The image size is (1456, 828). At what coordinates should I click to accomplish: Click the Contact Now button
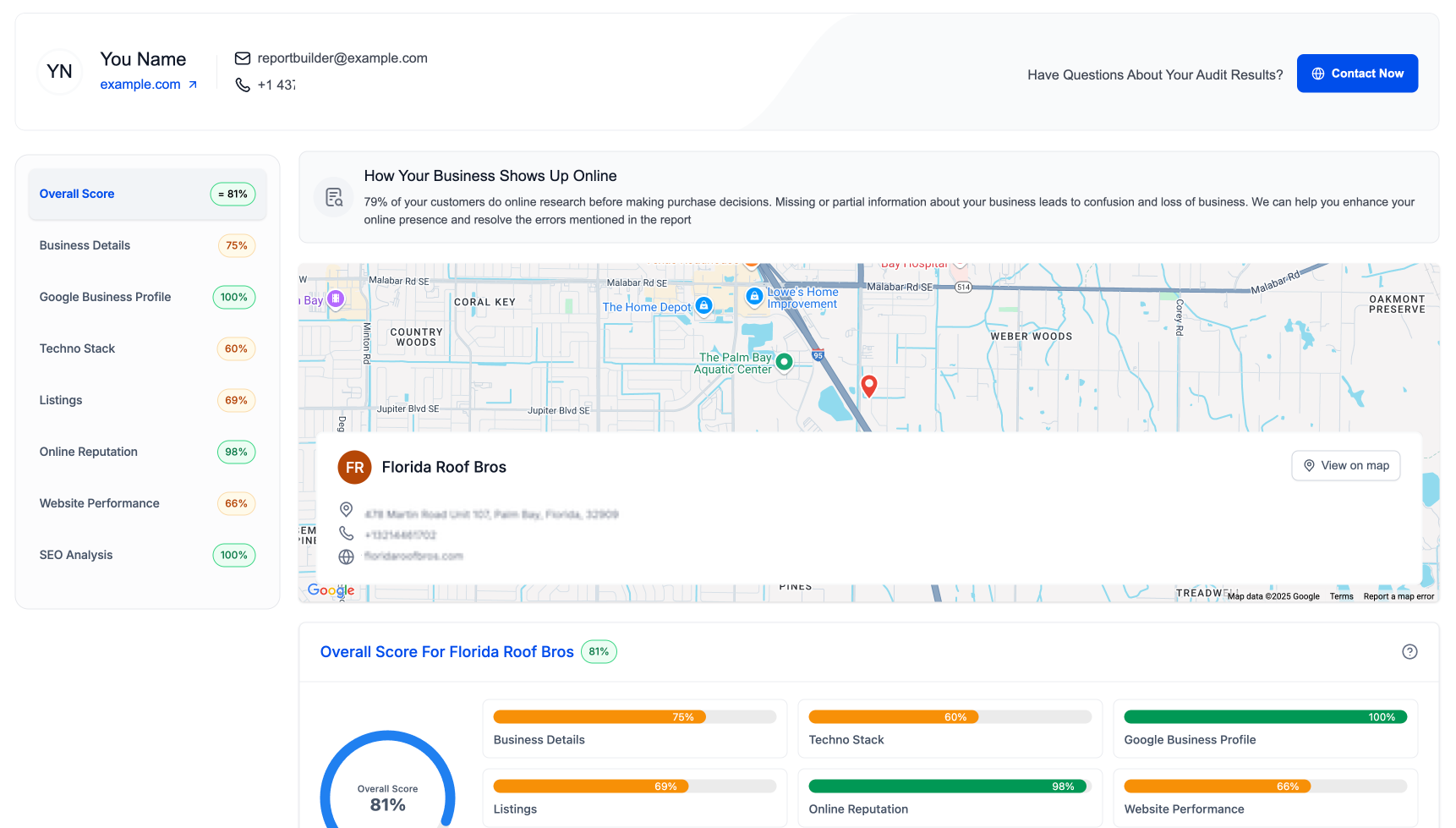coord(1357,74)
